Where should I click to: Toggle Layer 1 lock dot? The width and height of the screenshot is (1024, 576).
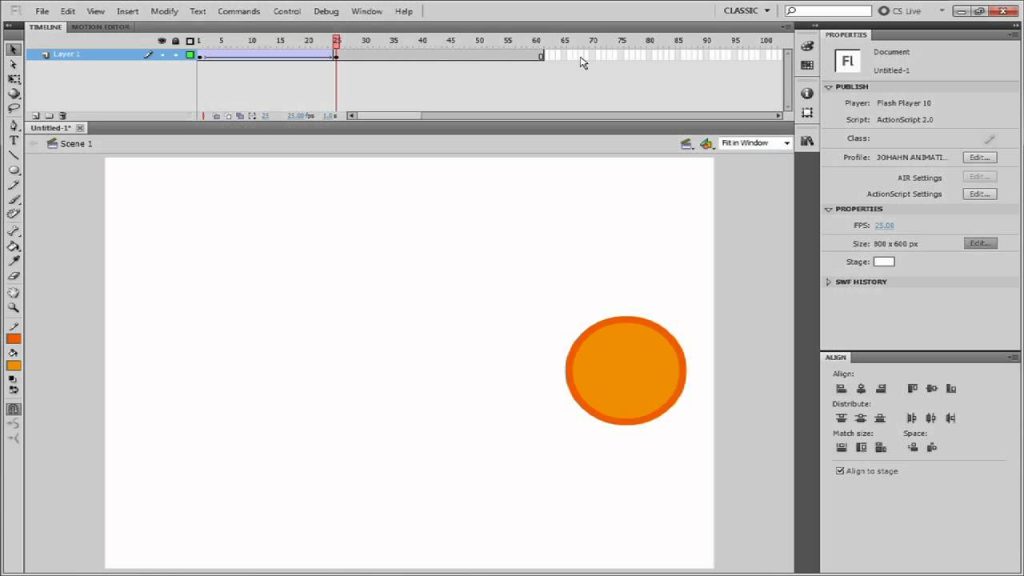tap(176, 55)
